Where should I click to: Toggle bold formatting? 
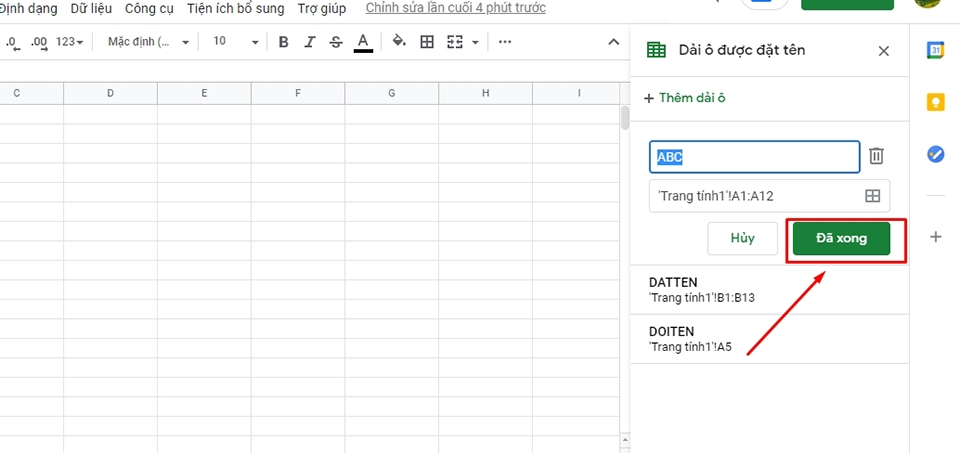283,42
